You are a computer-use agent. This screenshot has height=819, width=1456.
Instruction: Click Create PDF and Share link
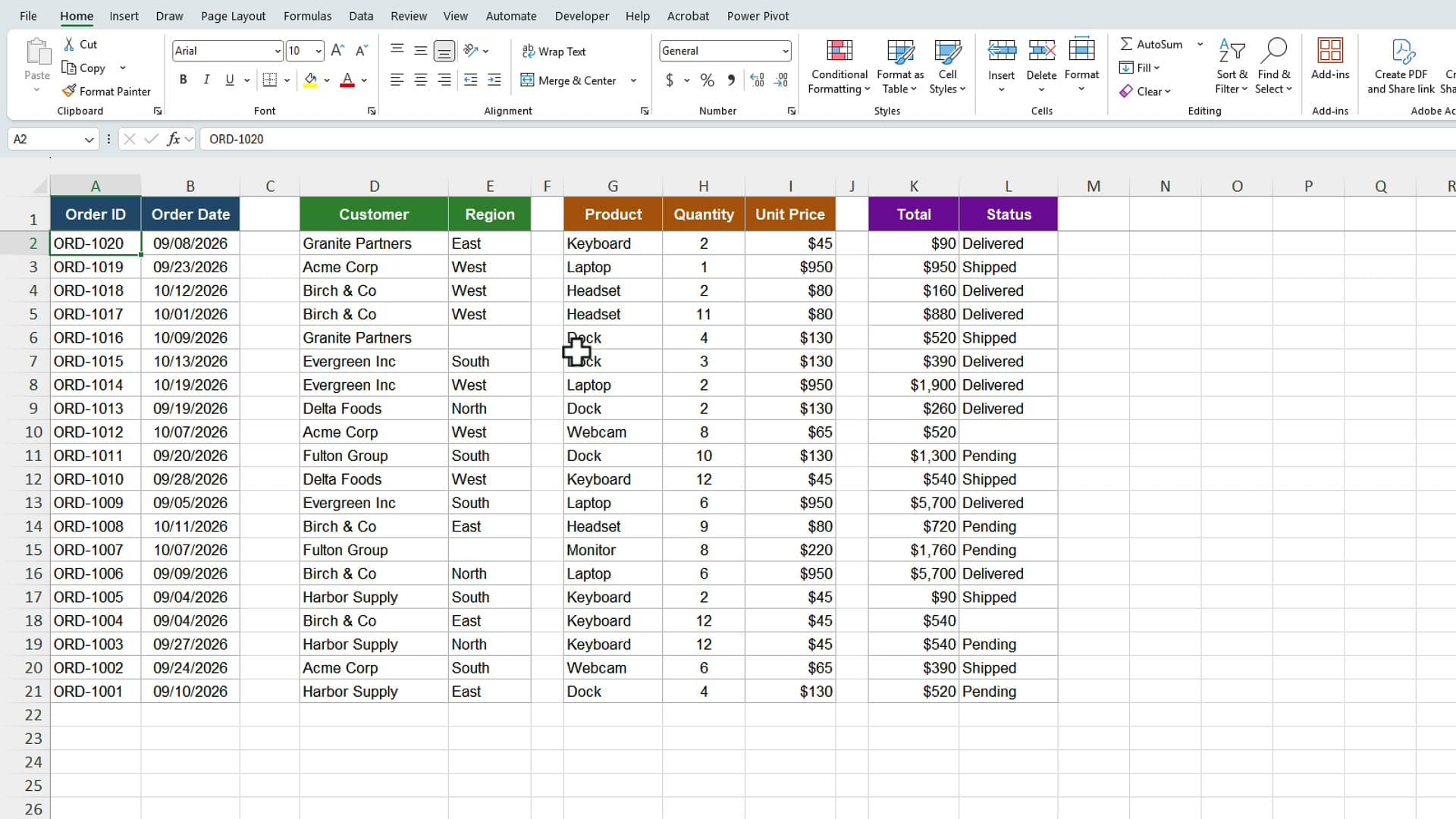(1401, 67)
